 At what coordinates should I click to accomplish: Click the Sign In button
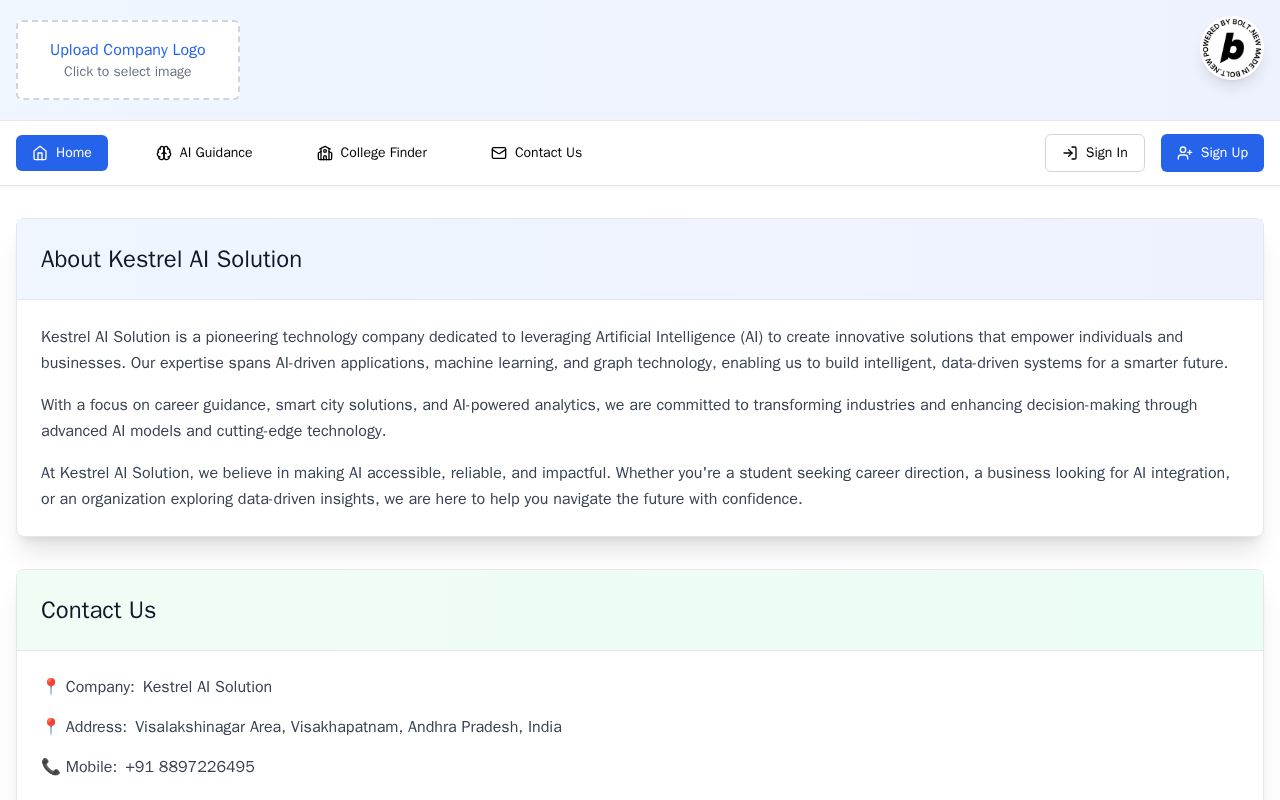[1095, 153]
